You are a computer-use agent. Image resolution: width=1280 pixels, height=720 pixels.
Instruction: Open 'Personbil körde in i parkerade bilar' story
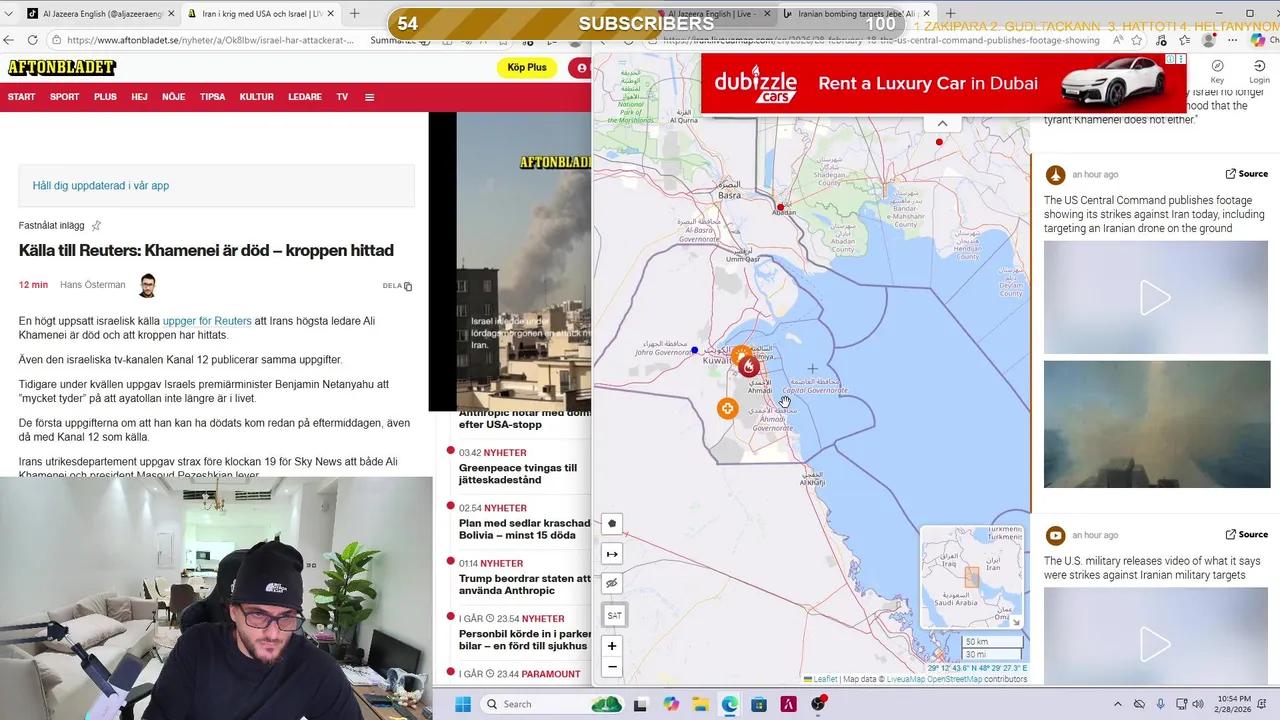coord(524,639)
